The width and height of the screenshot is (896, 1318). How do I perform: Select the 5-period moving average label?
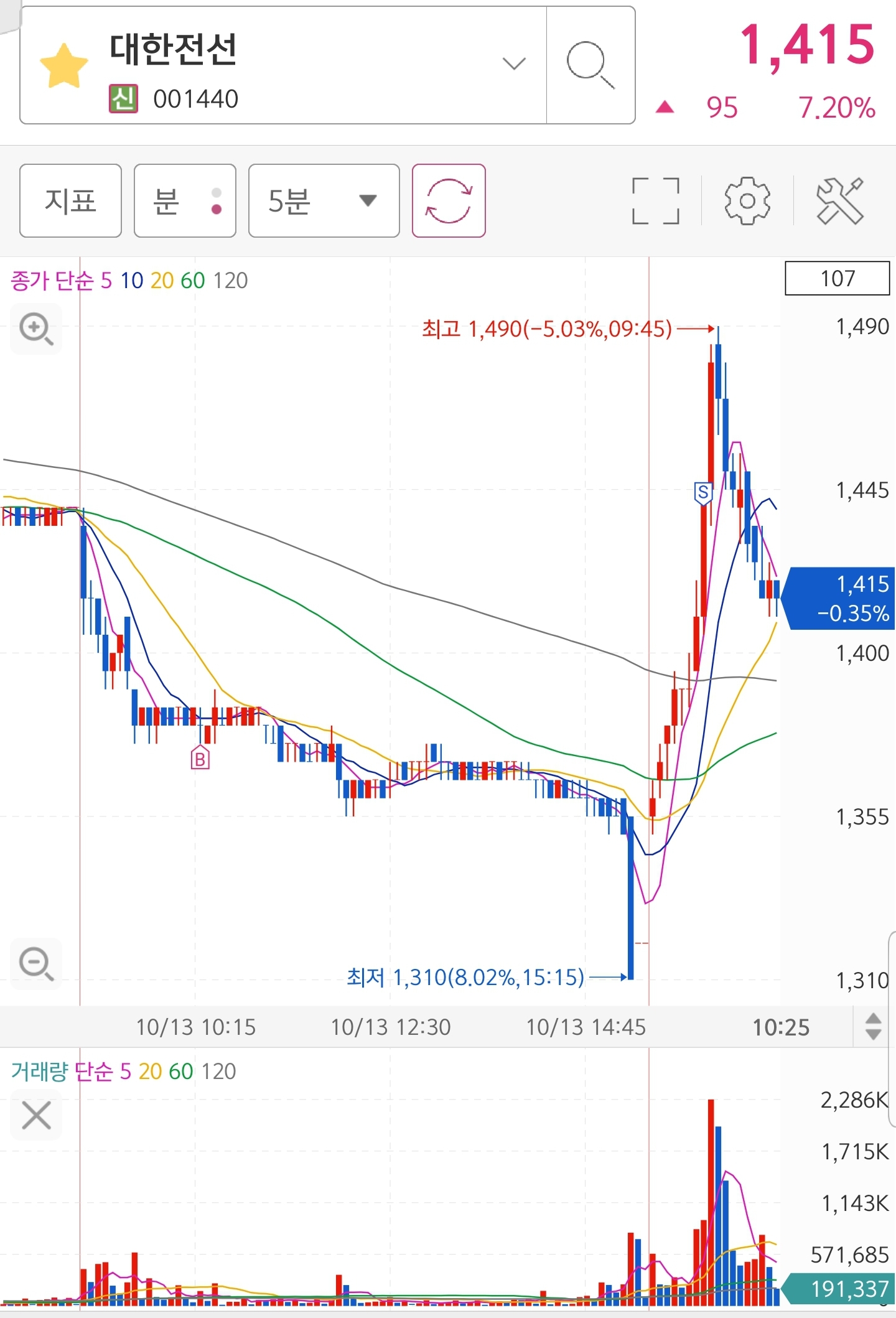coord(106,281)
